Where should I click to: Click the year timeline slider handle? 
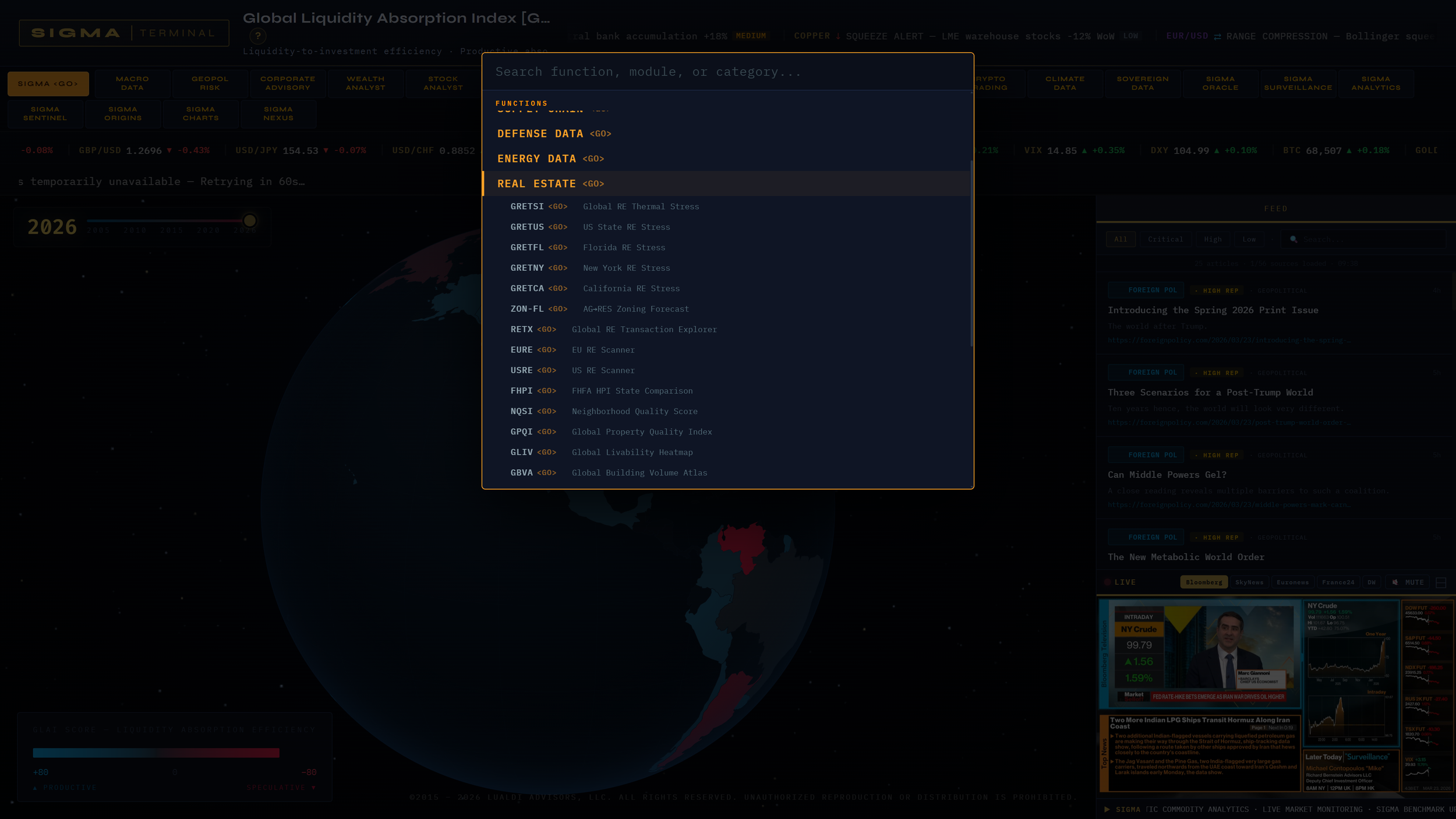[x=250, y=221]
